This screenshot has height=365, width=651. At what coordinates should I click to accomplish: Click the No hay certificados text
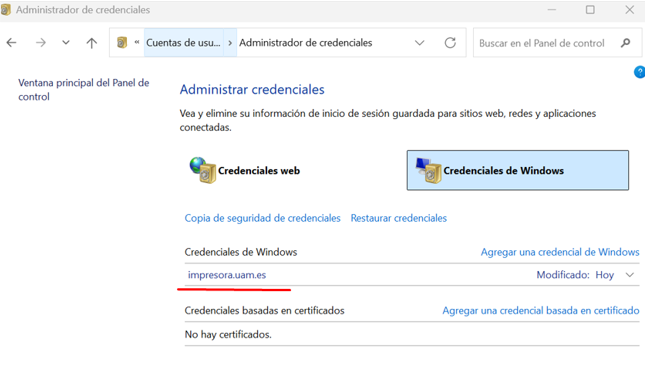(x=228, y=334)
